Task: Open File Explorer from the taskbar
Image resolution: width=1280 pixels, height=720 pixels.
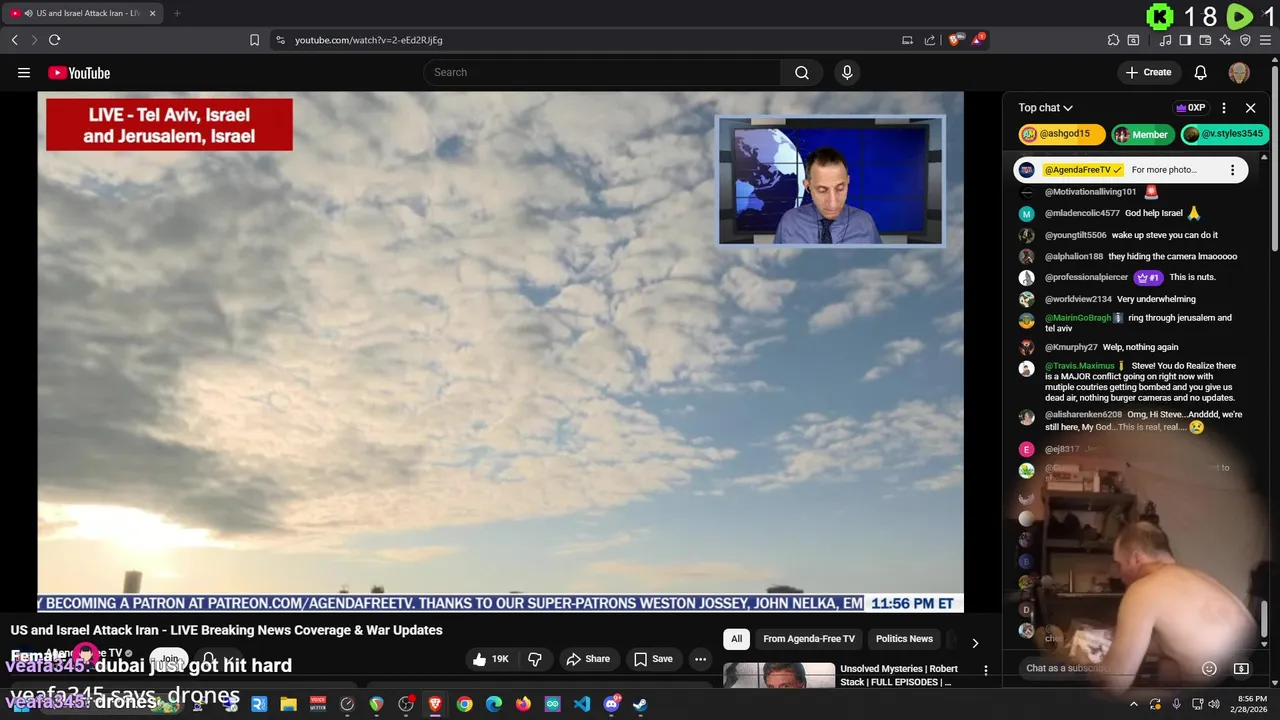Action: 288,704
